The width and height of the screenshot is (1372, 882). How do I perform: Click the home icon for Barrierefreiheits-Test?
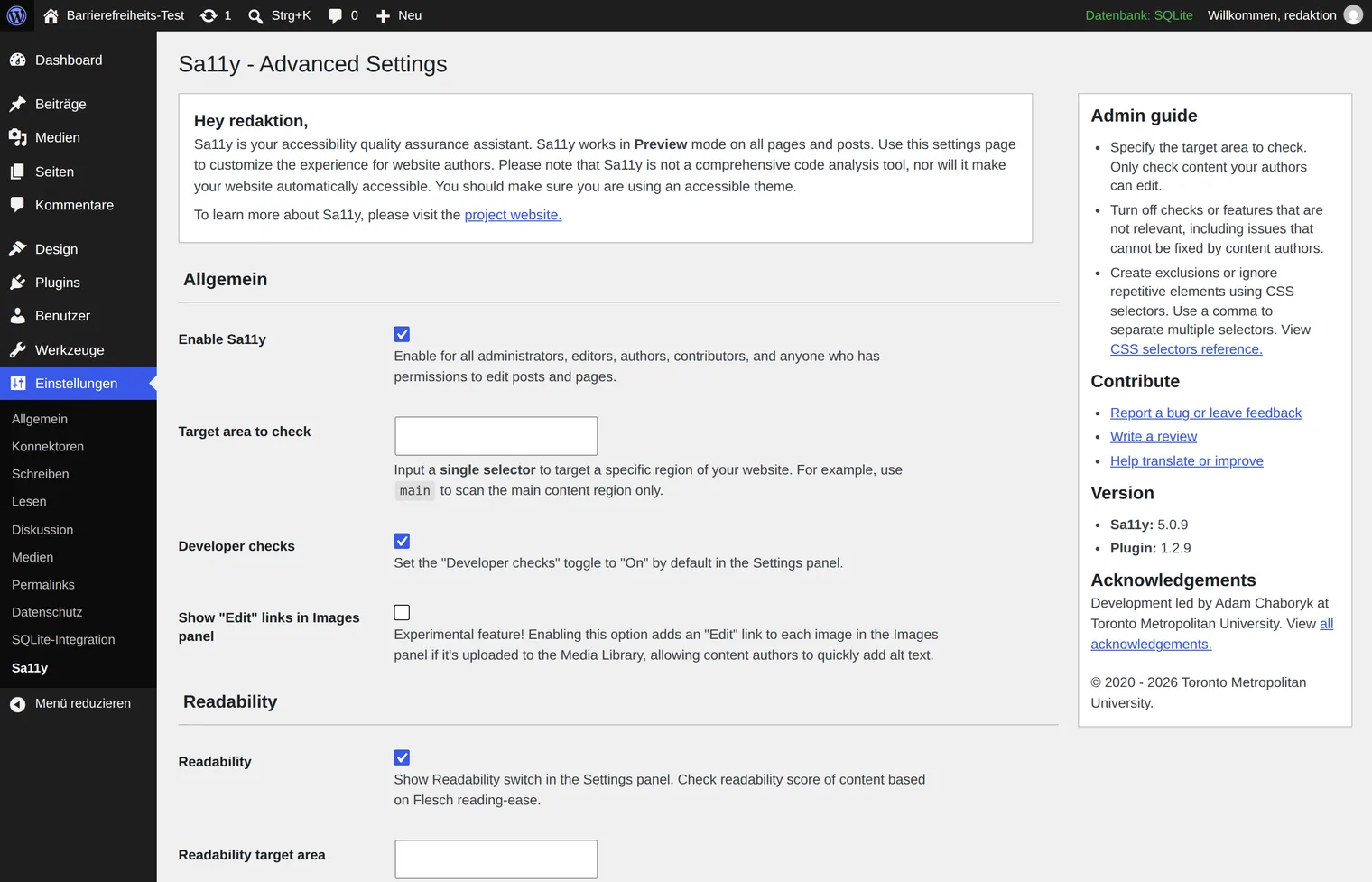51,15
